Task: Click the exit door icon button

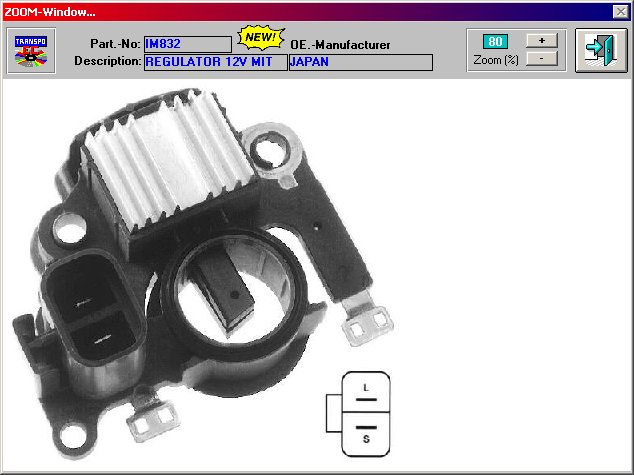Action: click(x=601, y=51)
